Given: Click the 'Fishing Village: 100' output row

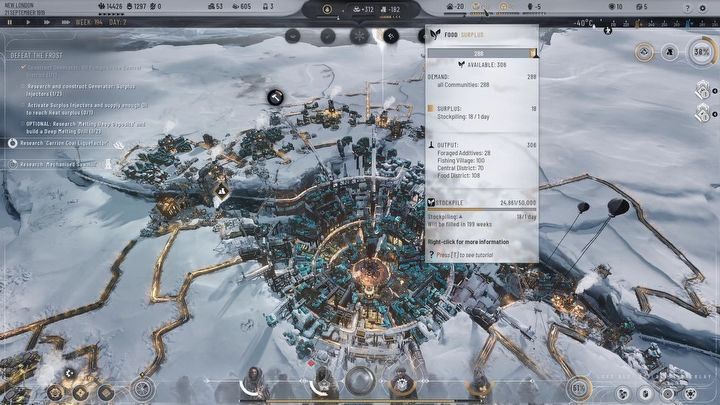Looking at the screenshot, I should tap(461, 161).
